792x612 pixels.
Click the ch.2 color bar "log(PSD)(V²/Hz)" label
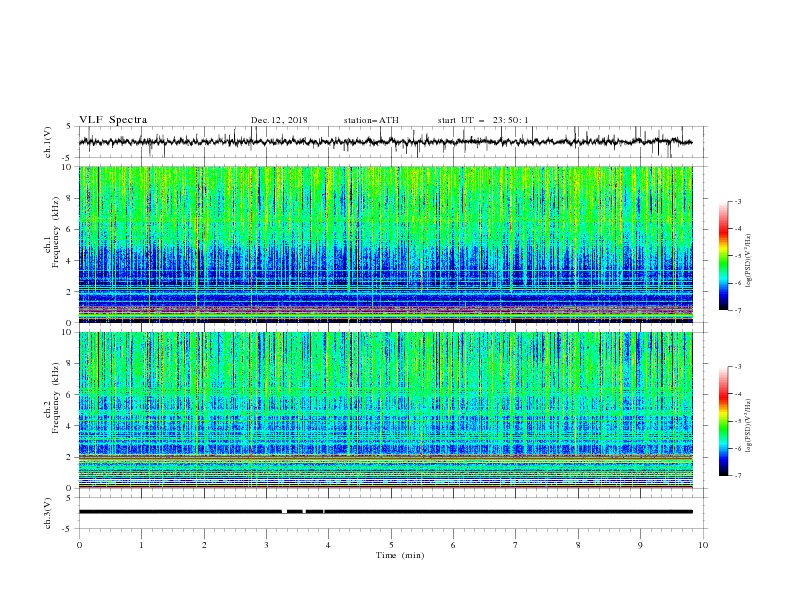tap(749, 426)
